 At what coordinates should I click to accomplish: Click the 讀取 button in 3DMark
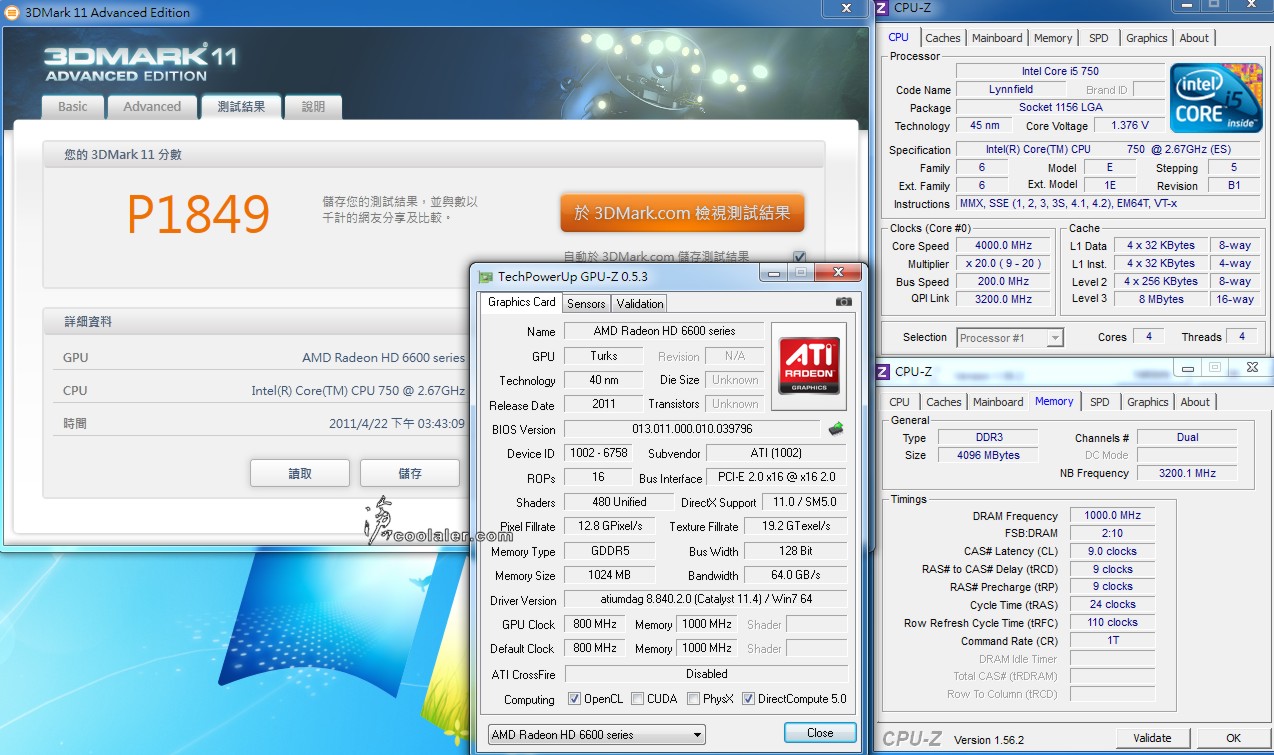(300, 473)
